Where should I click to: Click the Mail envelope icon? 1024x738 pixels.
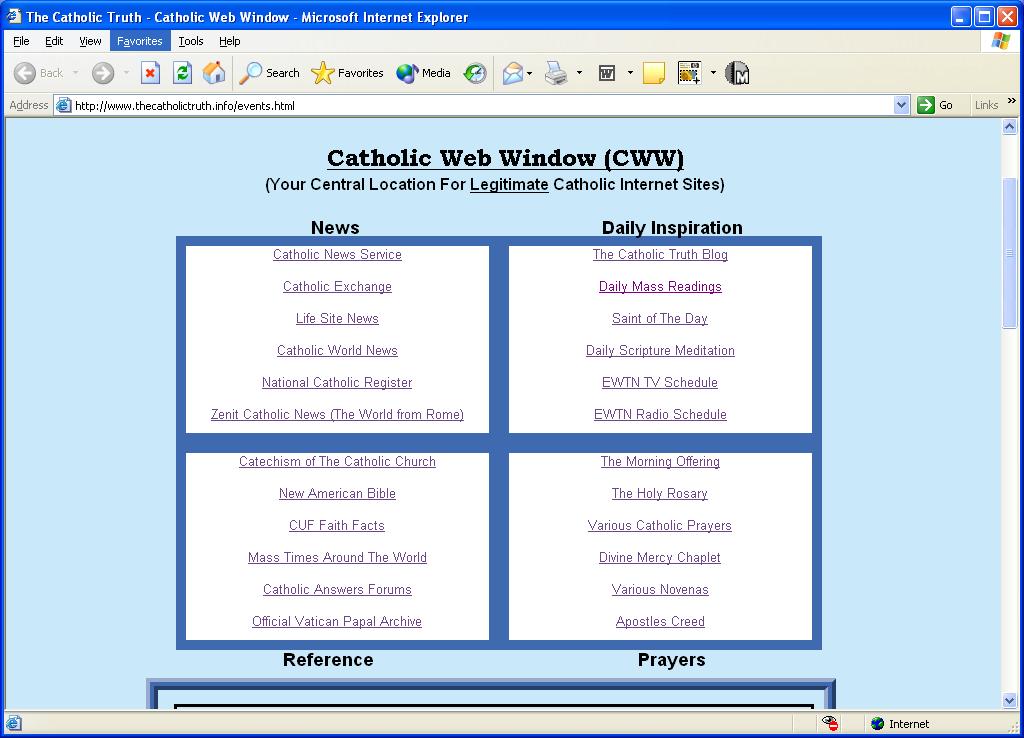coord(513,73)
